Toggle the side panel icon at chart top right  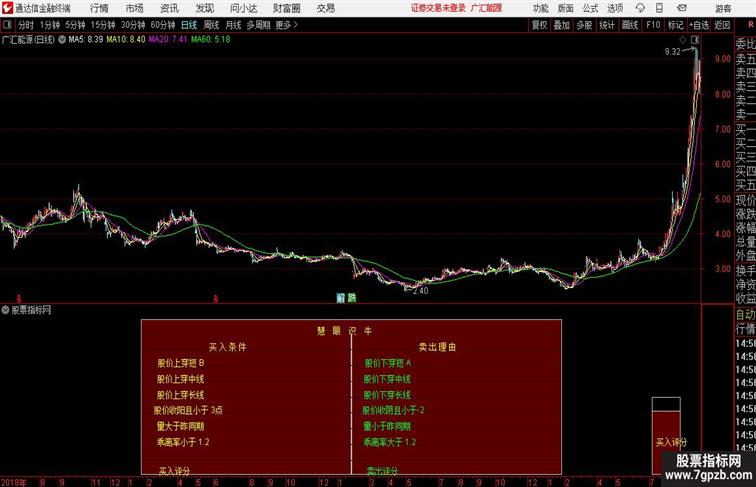point(695,40)
